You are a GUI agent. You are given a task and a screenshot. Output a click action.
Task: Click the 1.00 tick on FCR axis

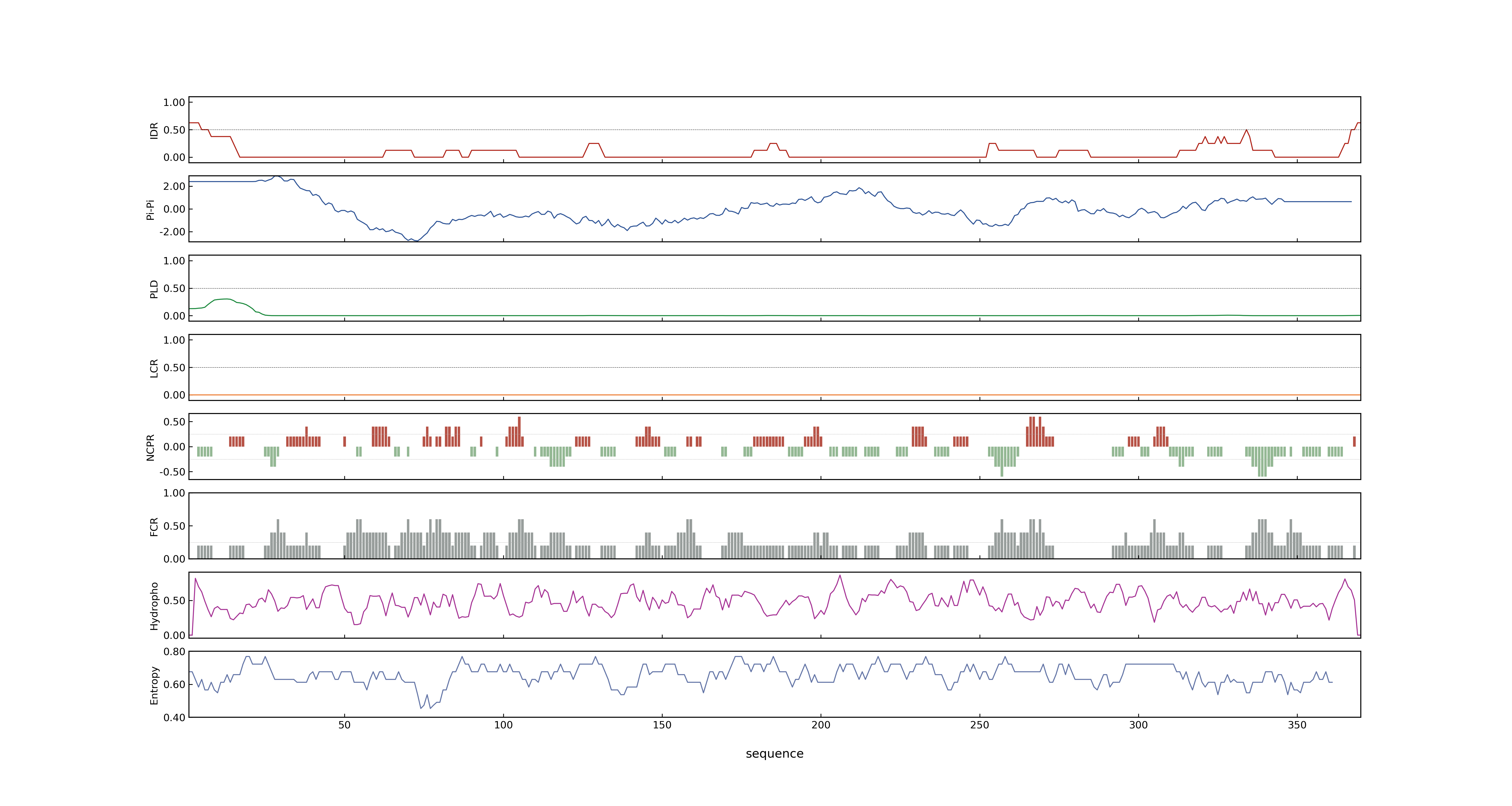point(174,493)
